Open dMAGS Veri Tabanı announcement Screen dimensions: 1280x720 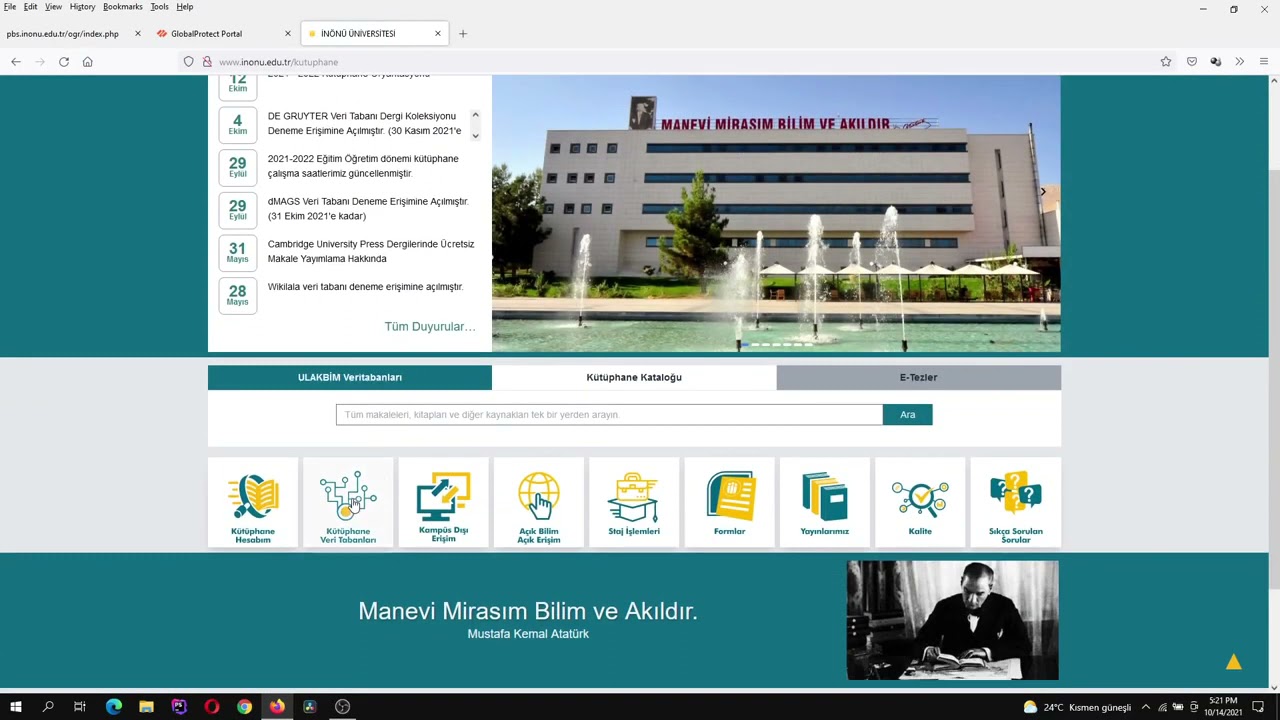pos(368,209)
